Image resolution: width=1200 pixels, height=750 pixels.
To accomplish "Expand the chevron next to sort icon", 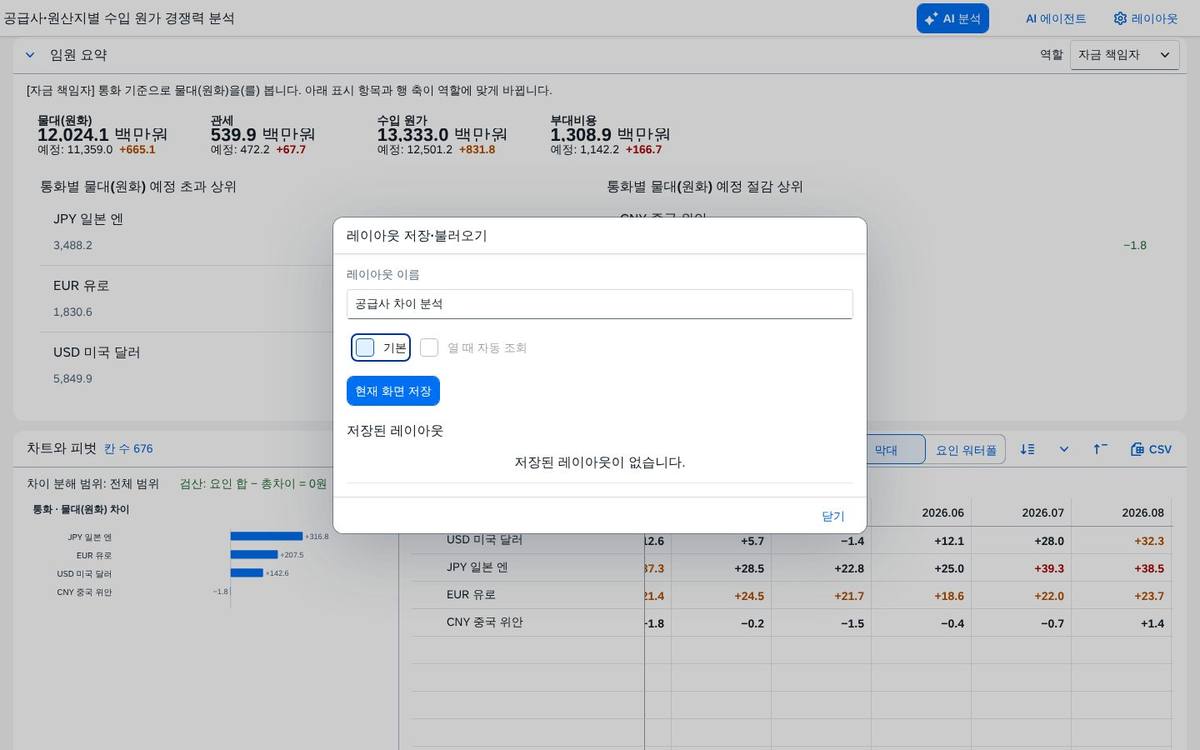I will tap(1064, 450).
